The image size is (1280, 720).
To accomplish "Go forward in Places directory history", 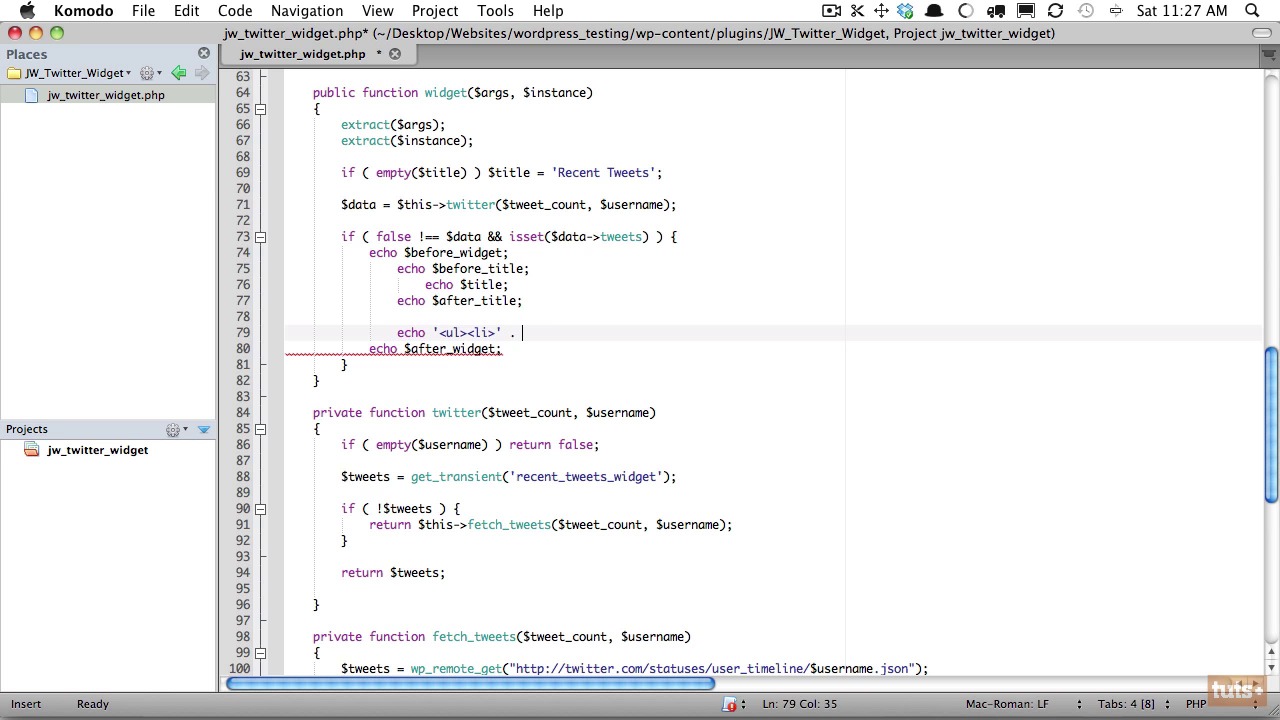I will [201, 73].
